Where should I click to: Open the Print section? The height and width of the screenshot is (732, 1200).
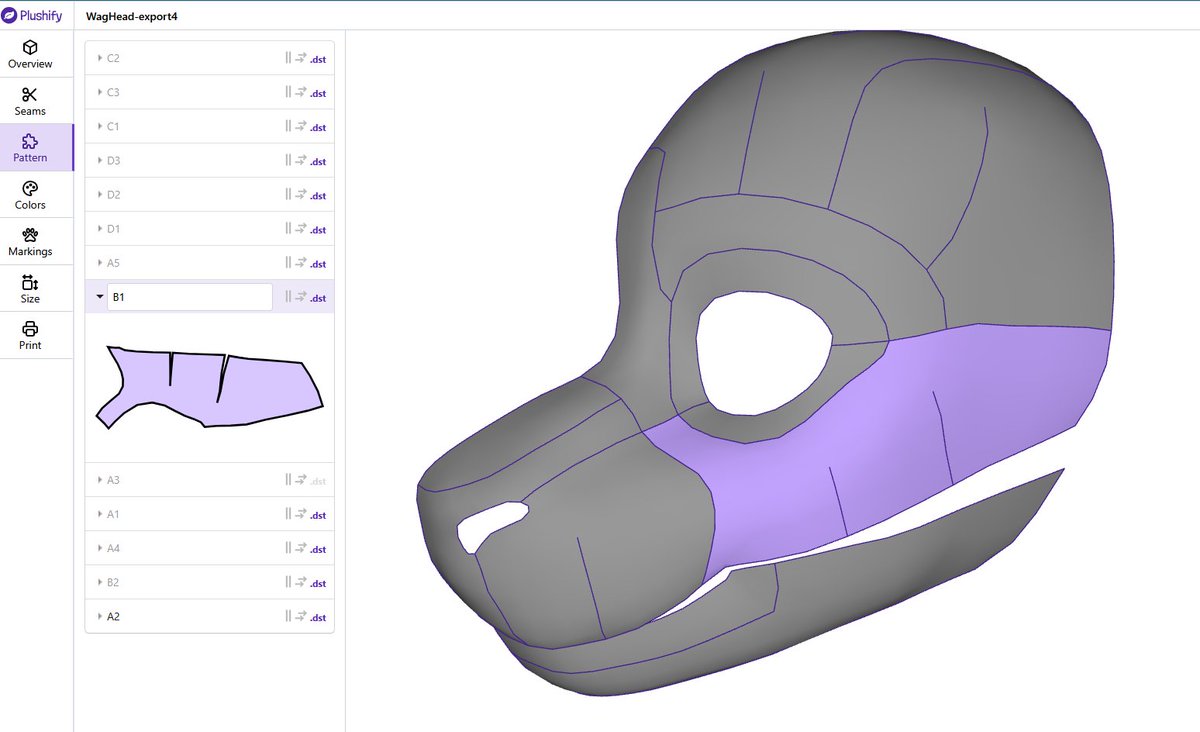[x=30, y=336]
